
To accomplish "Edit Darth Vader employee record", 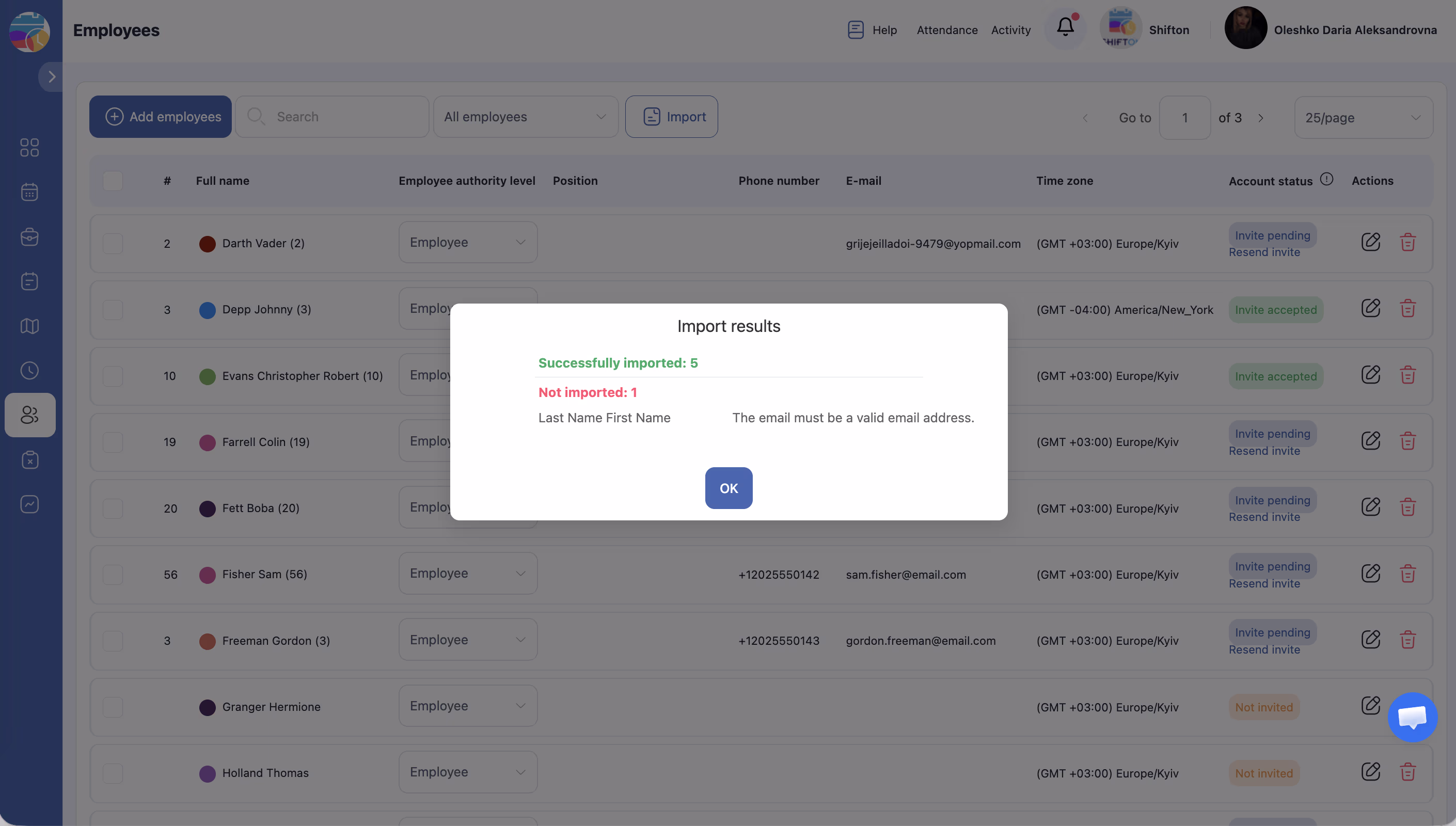I will [x=1370, y=242].
